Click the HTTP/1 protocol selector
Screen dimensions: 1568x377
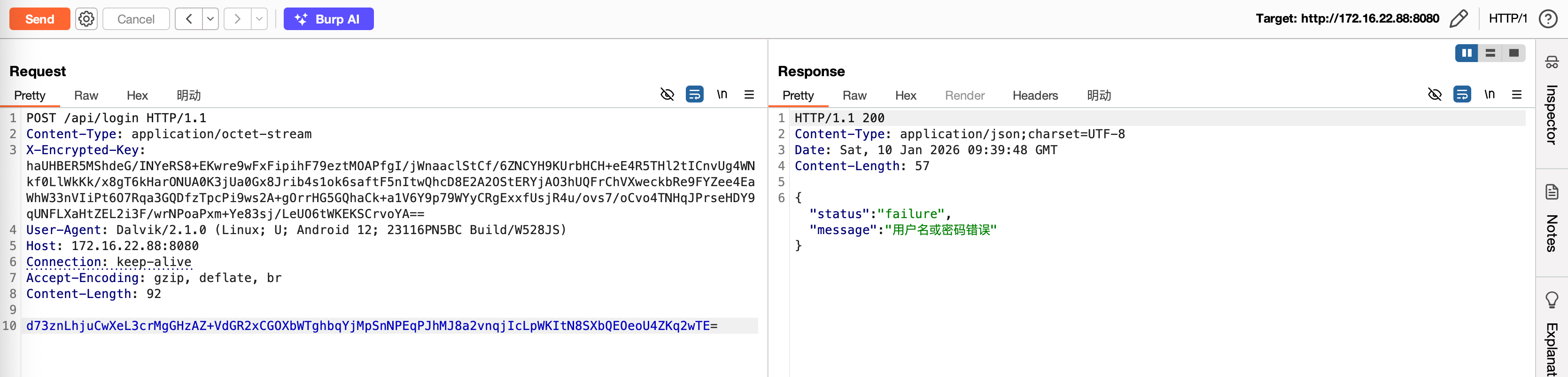pyautogui.click(x=1508, y=19)
